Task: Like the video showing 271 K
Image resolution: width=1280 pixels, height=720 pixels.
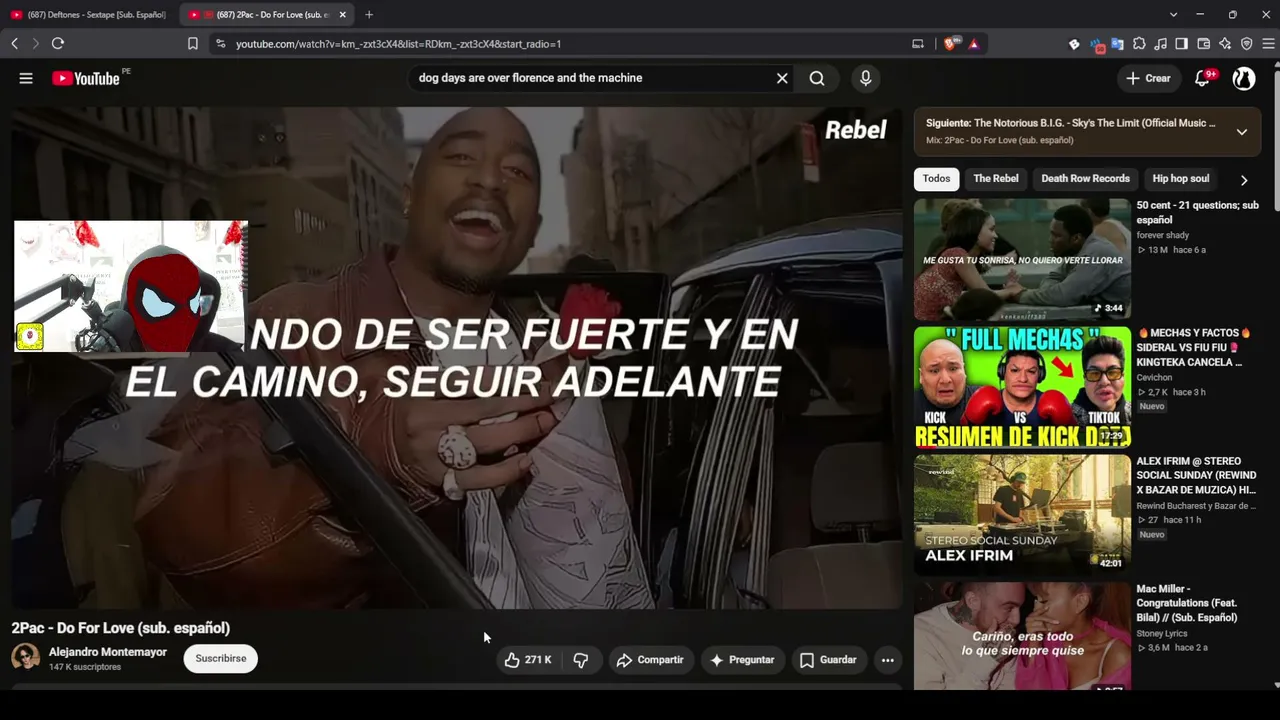Action: pyautogui.click(x=528, y=660)
